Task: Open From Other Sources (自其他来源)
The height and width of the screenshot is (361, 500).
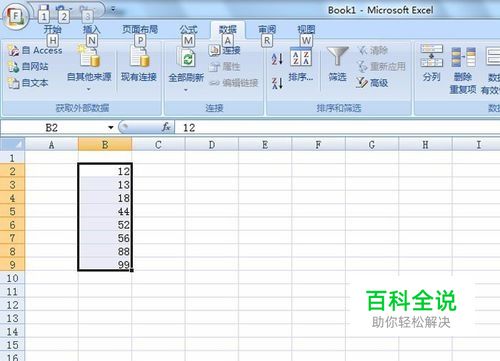Action: (x=89, y=68)
